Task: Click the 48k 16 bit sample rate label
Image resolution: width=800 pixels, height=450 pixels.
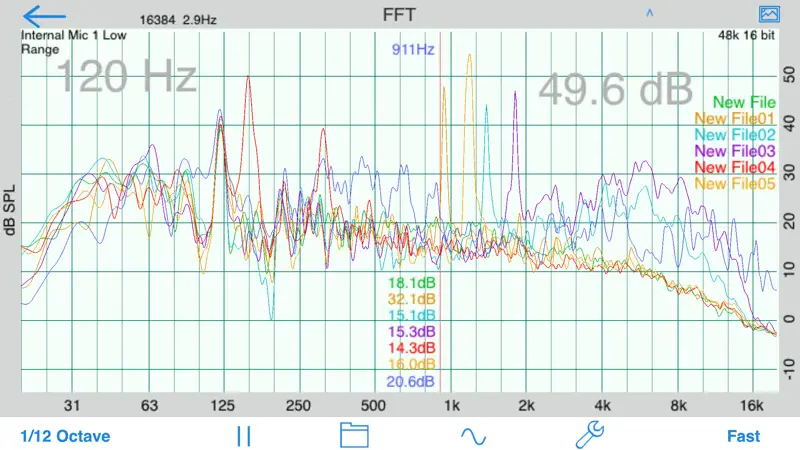Action: pyautogui.click(x=746, y=35)
